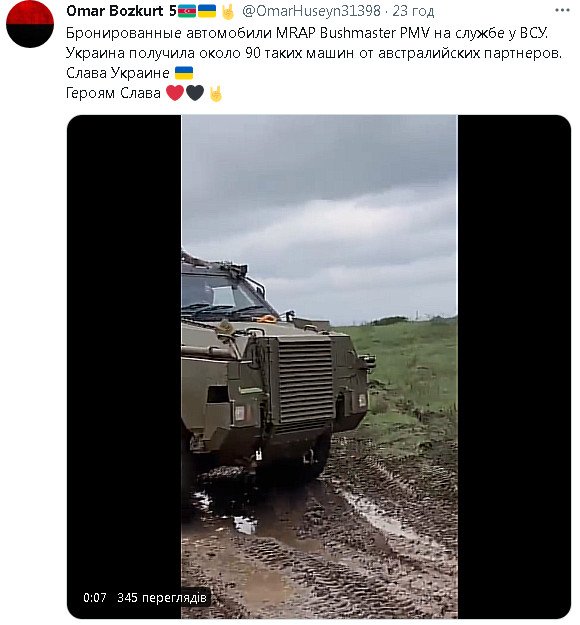Click the rock-hand emoji after the name
The width and height of the screenshot is (580, 625).
(228, 12)
